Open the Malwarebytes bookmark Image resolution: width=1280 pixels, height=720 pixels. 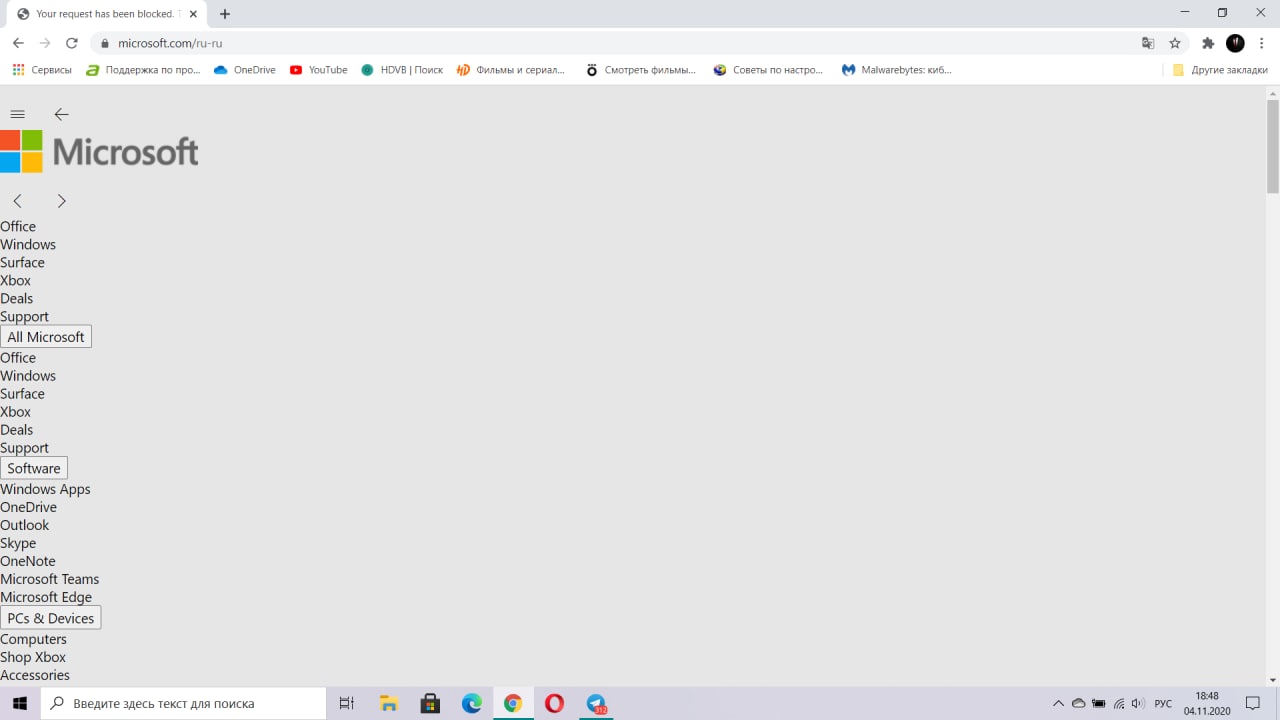[897, 70]
